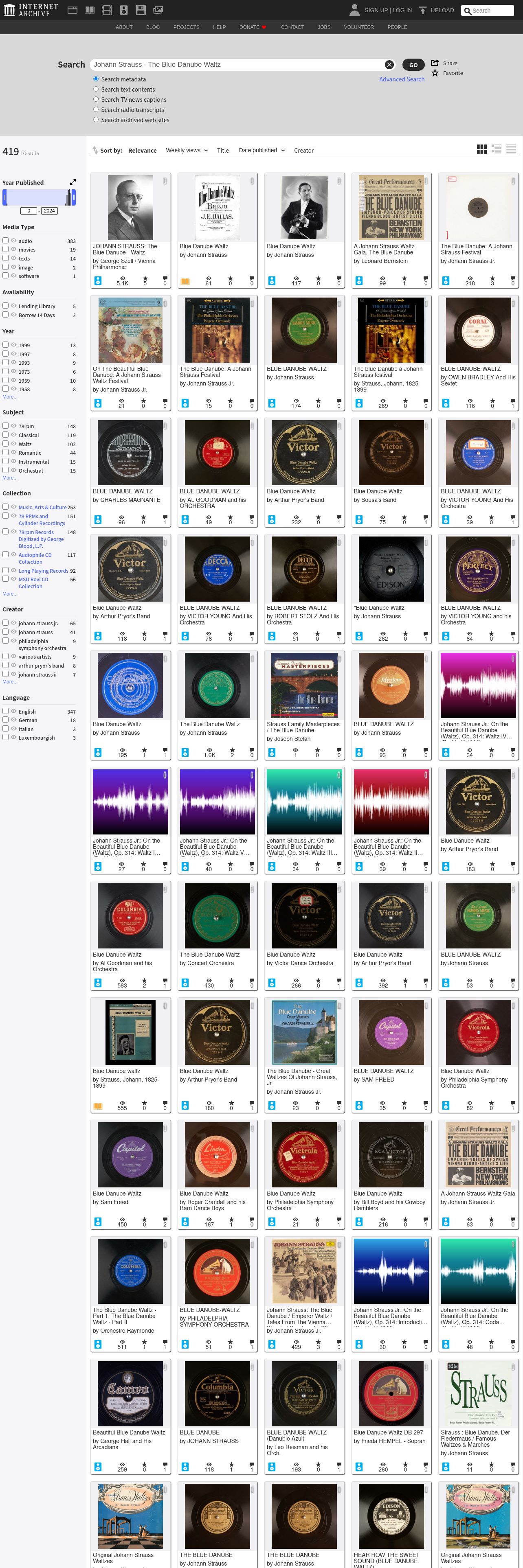523x1568 pixels.
Task: Switch to compact list view
Action: point(511,149)
